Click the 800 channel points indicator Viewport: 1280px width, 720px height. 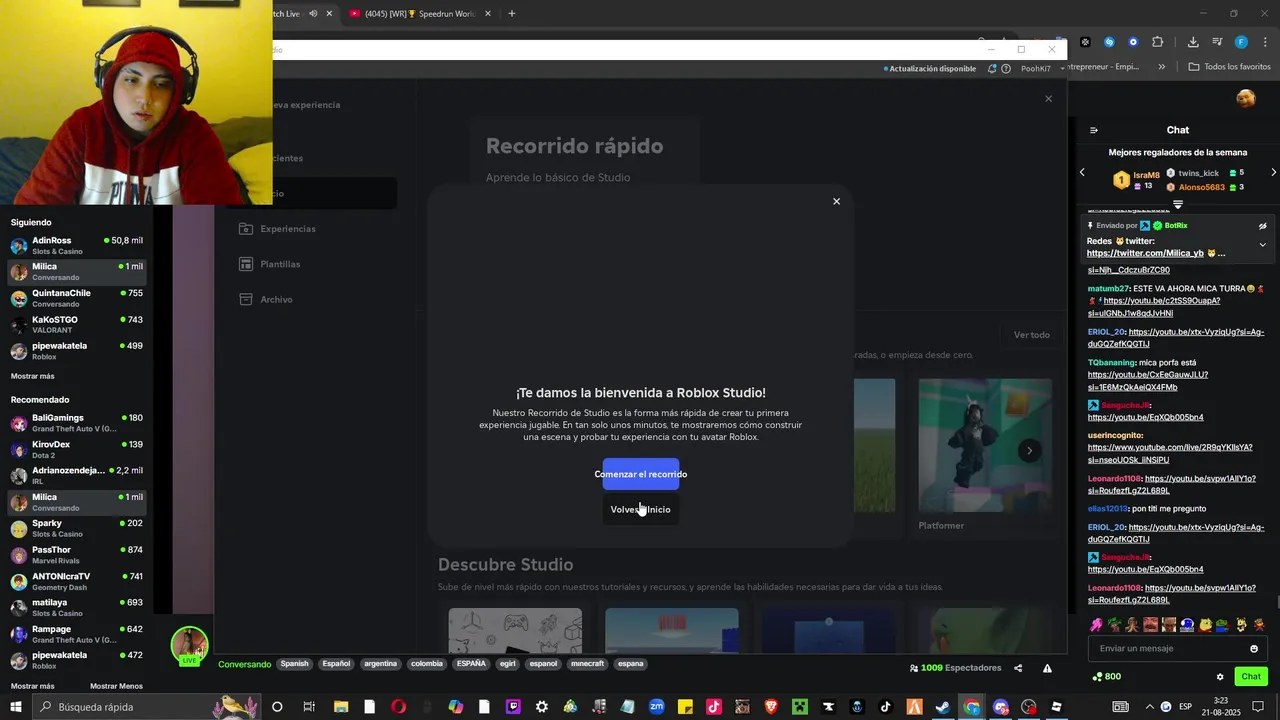click(x=1106, y=677)
